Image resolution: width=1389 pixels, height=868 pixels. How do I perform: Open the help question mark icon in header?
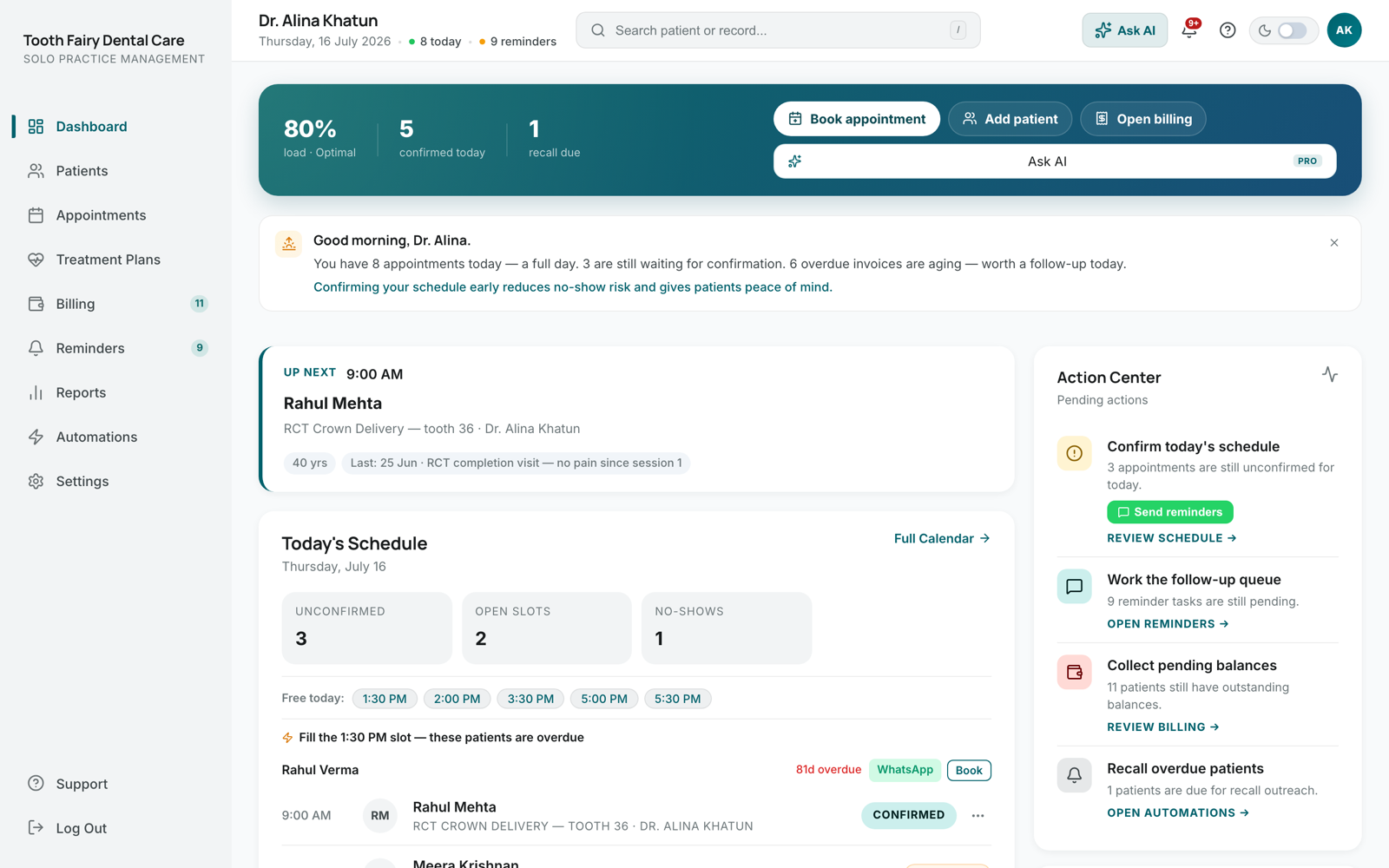pos(1228,30)
